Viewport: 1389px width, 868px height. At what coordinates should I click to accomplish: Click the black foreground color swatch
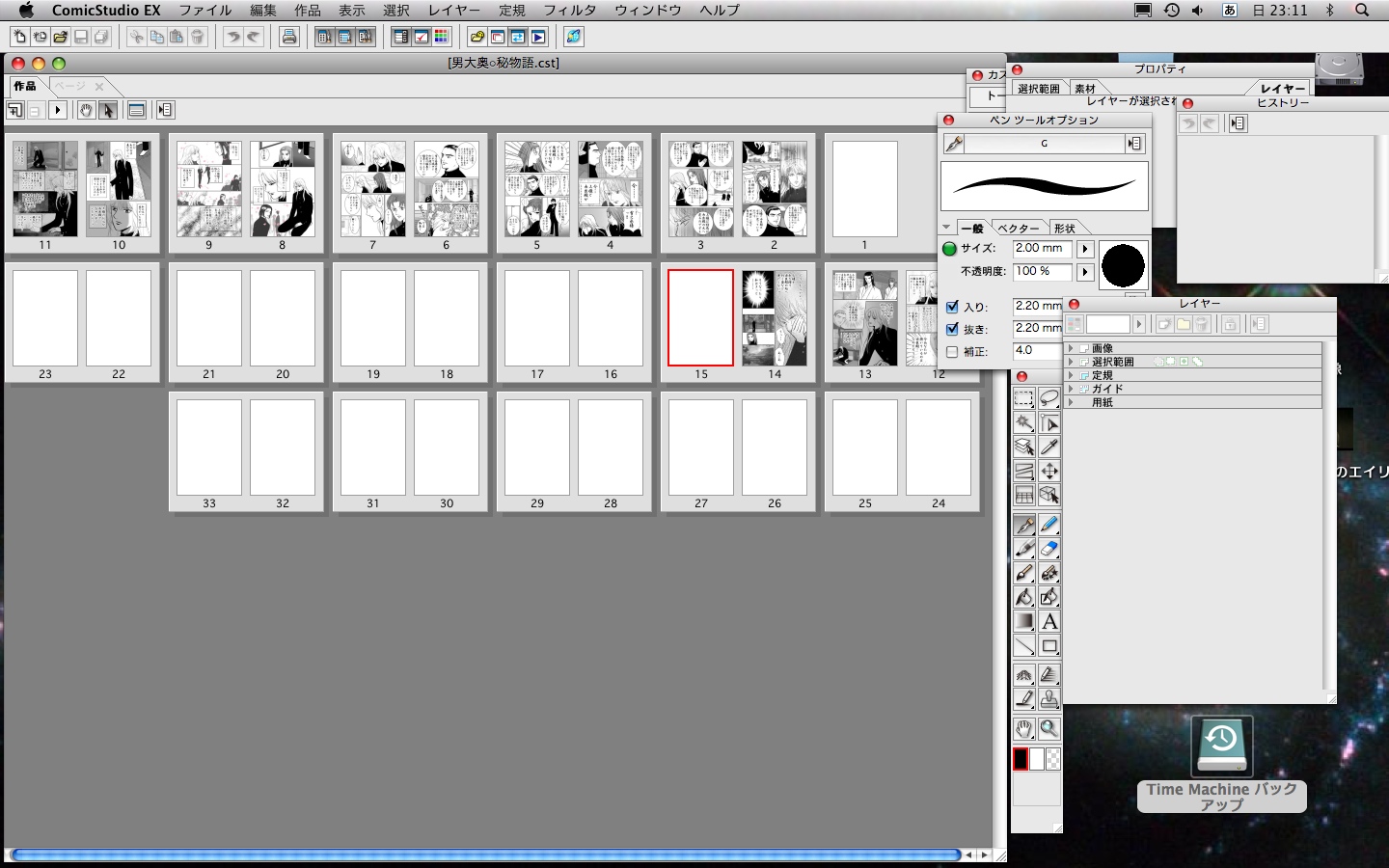[x=1021, y=759]
